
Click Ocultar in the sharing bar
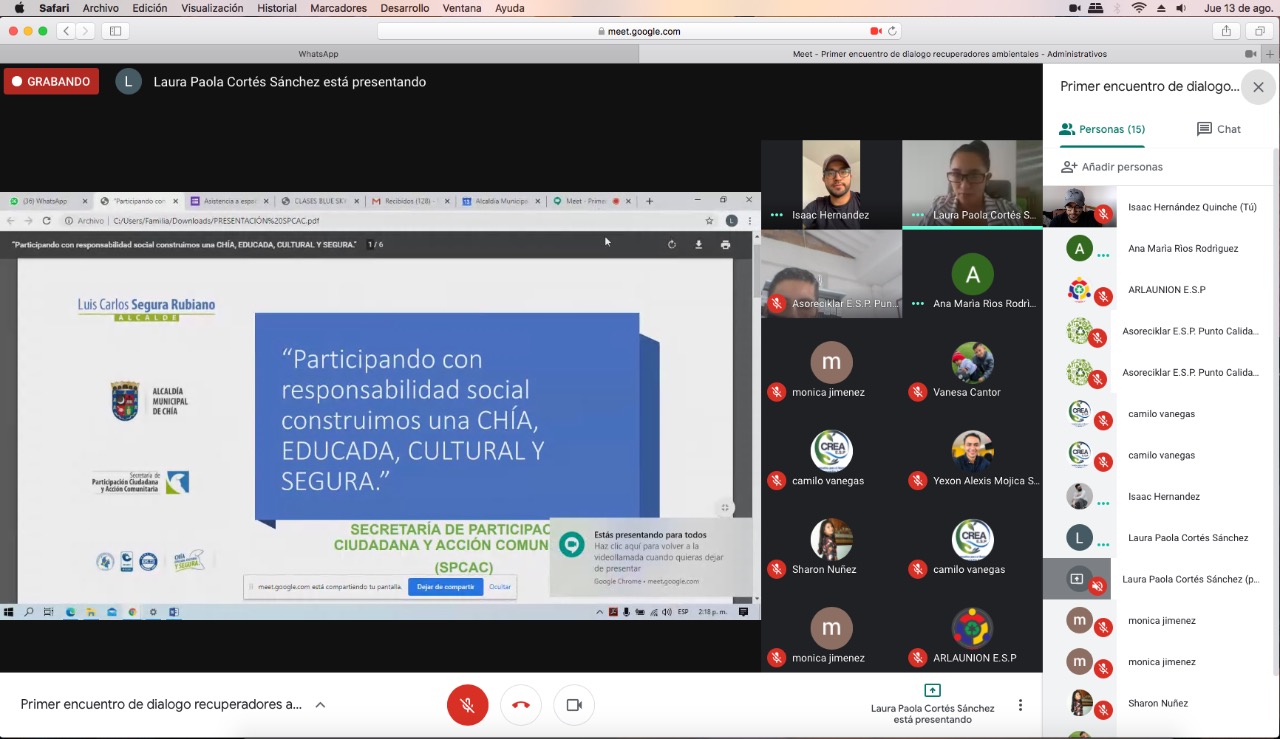[500, 587]
